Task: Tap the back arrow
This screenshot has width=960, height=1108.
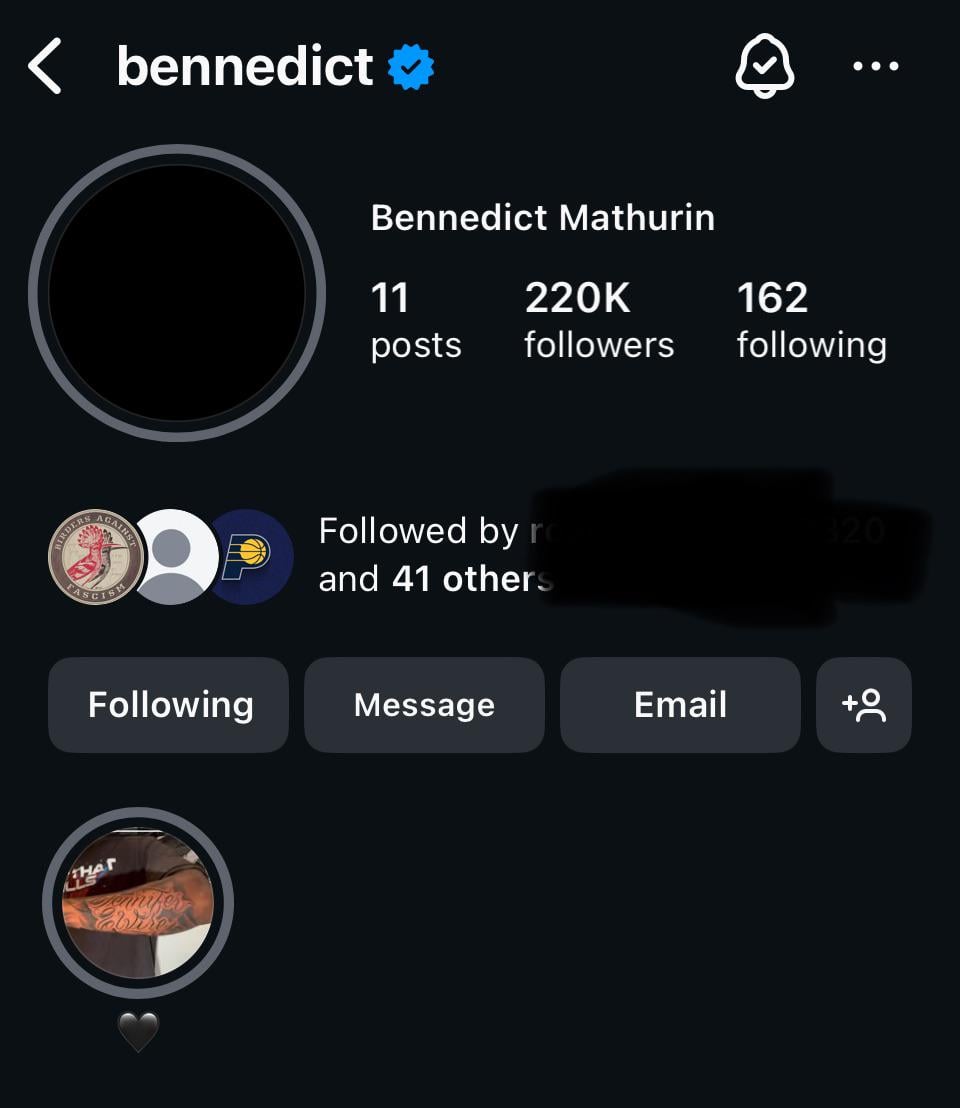Action: point(45,66)
